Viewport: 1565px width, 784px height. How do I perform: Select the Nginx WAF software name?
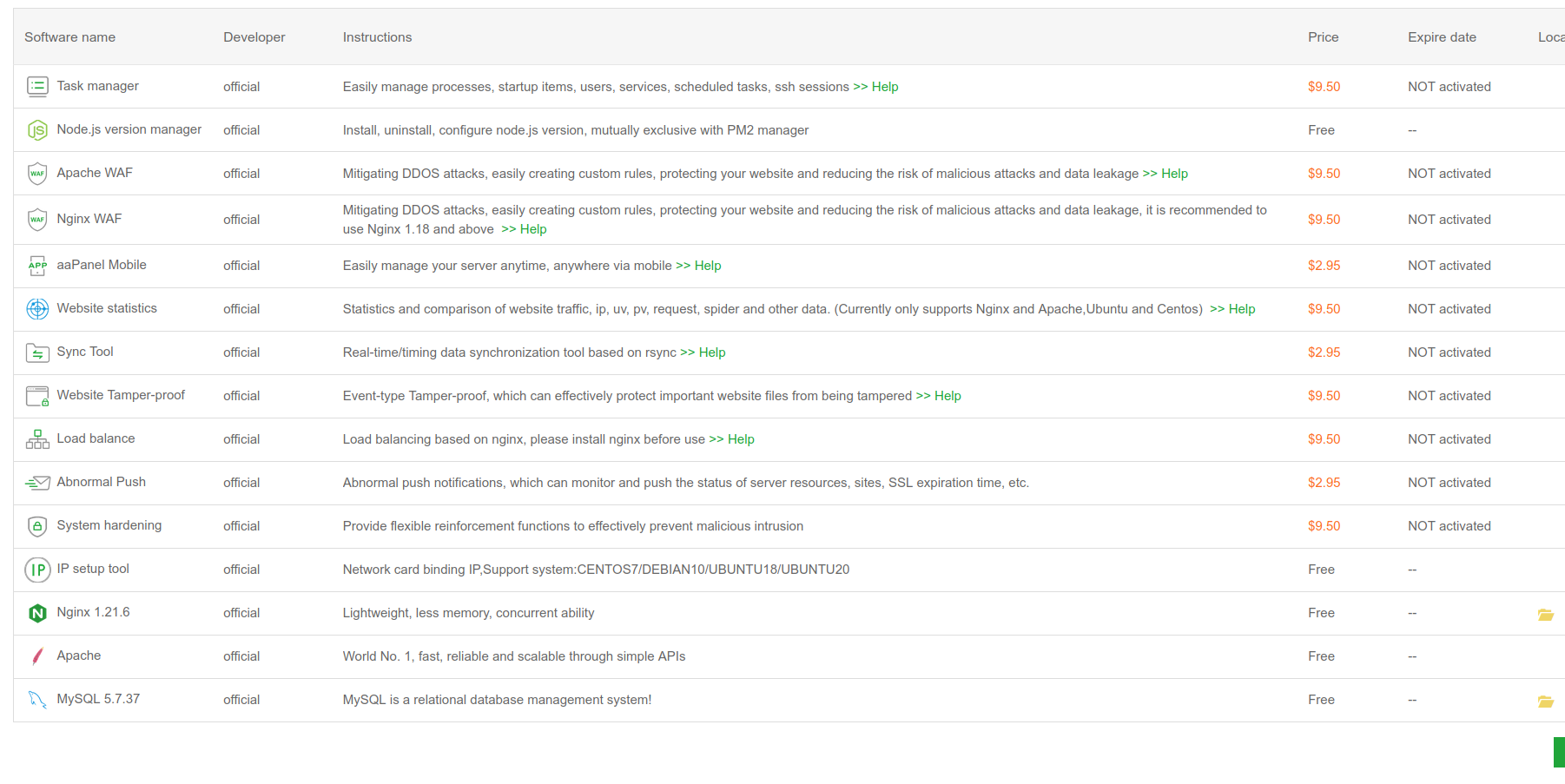pos(89,219)
